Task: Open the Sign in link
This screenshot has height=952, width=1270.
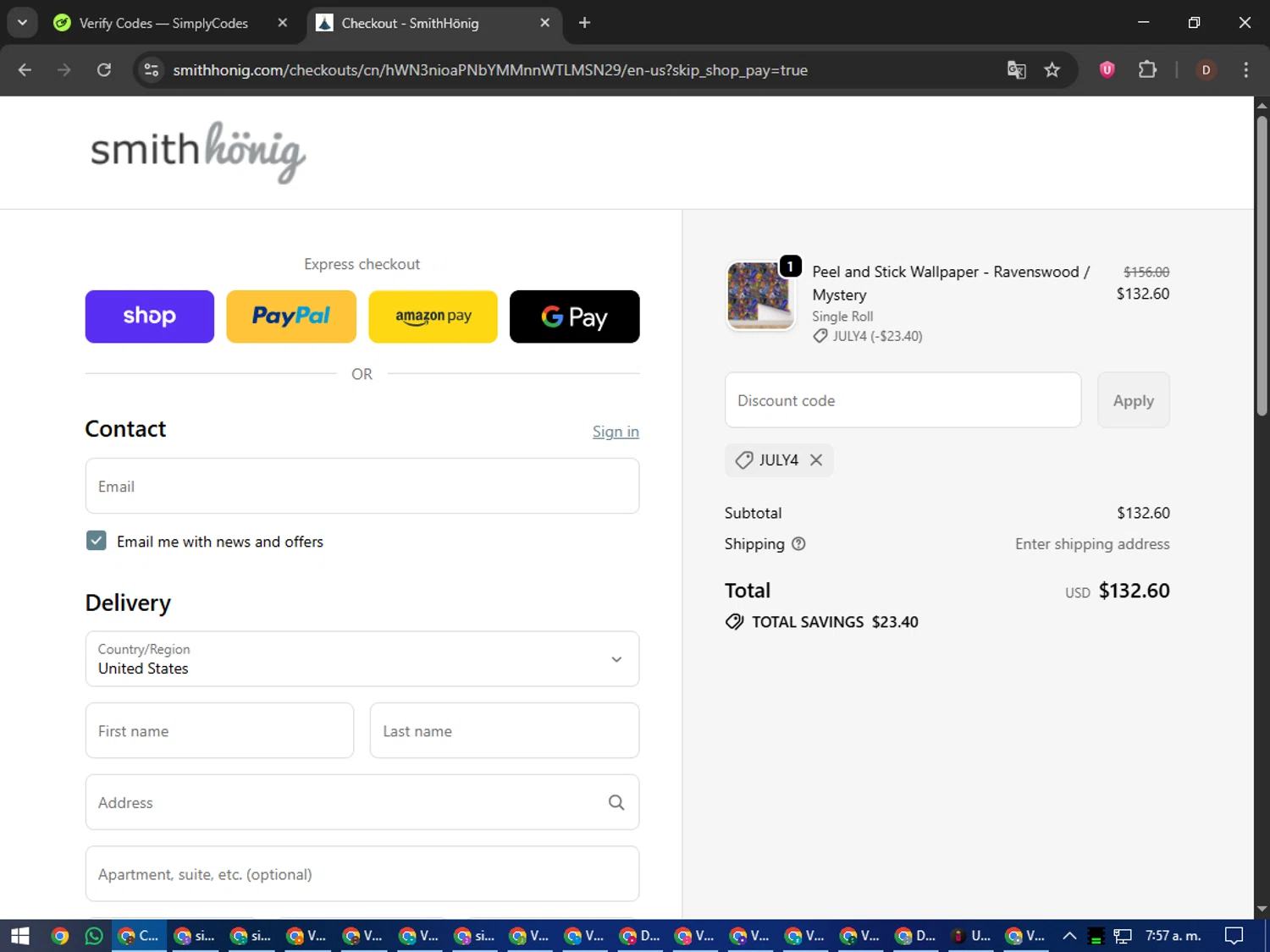Action: [x=616, y=432]
